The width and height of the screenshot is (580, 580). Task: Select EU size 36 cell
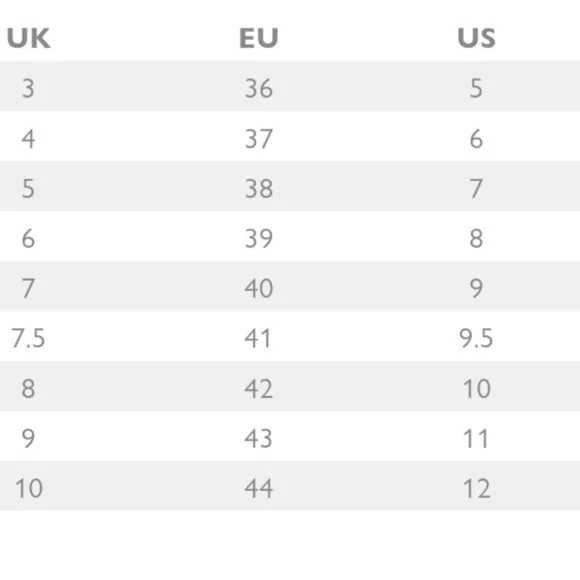259,88
